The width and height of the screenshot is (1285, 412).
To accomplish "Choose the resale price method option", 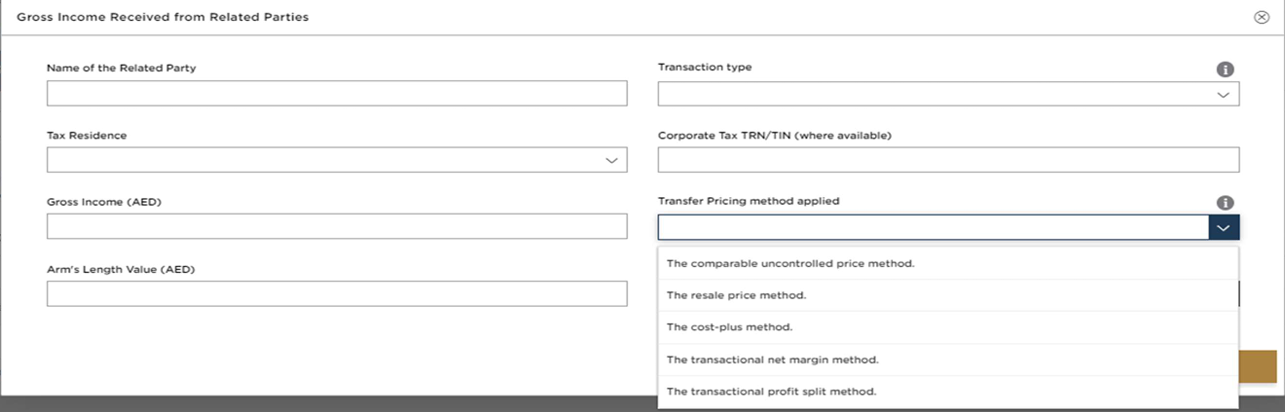I will 736,296.
